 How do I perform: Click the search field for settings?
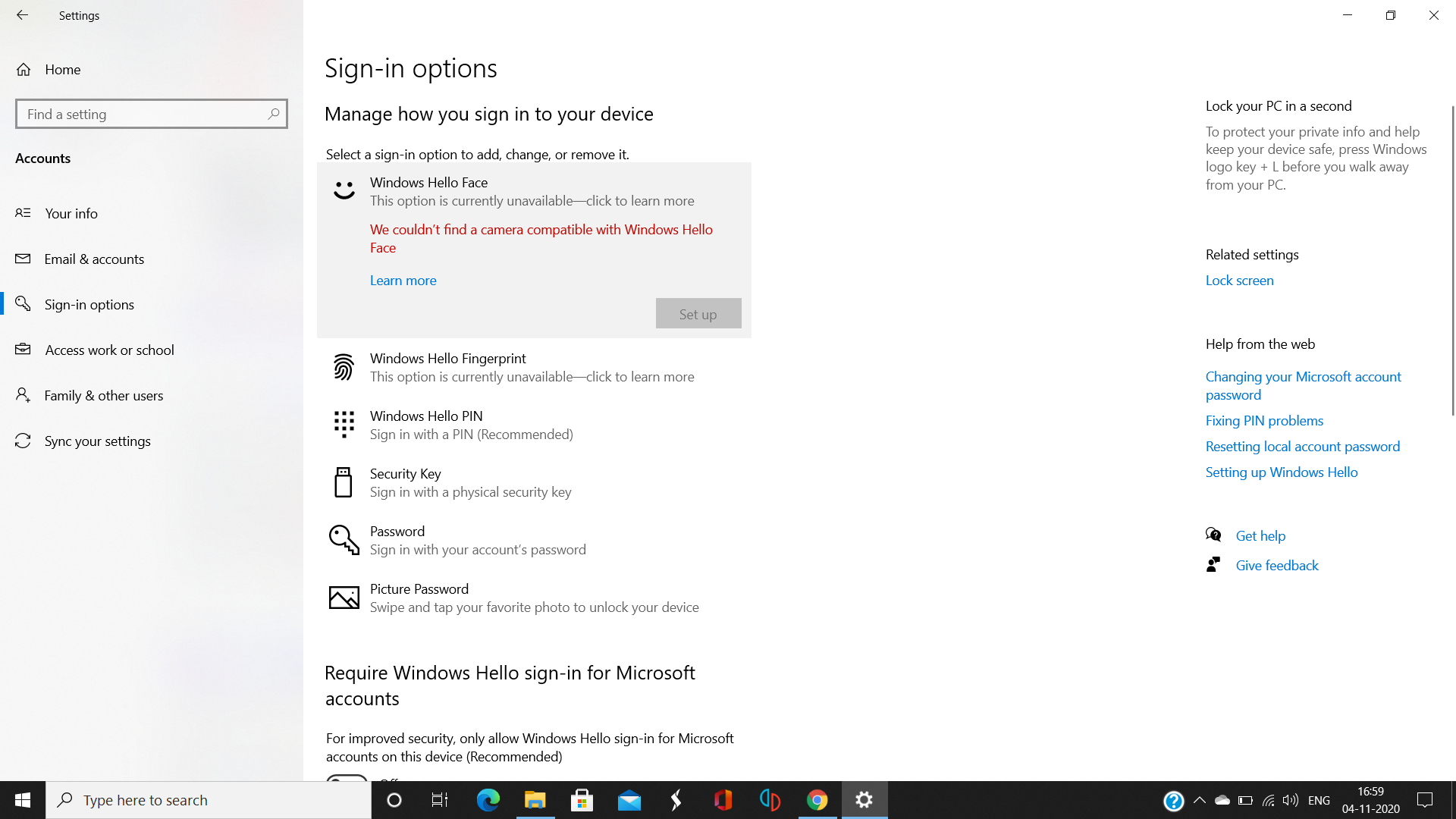click(151, 113)
